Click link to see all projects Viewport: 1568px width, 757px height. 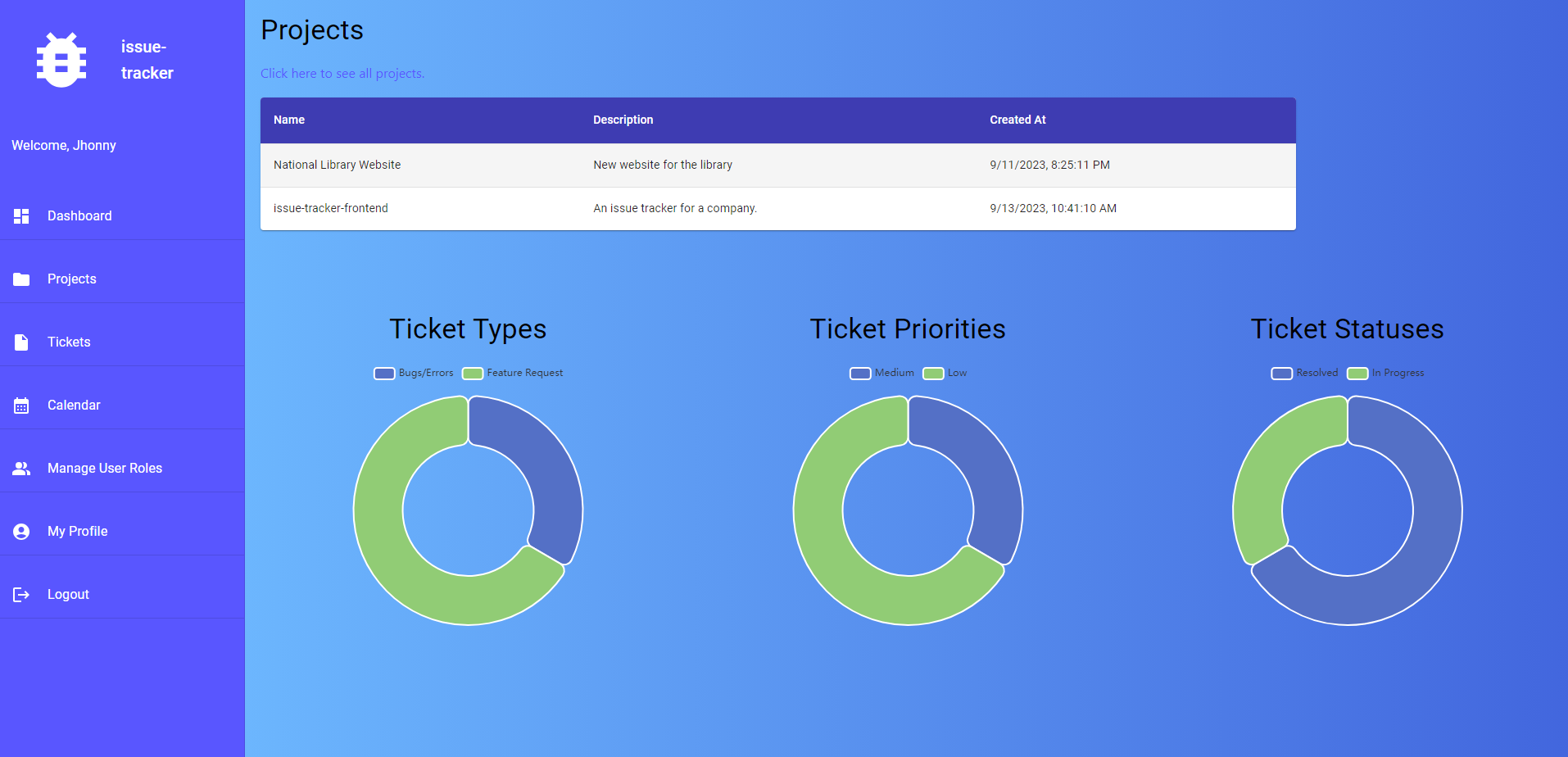[342, 74]
